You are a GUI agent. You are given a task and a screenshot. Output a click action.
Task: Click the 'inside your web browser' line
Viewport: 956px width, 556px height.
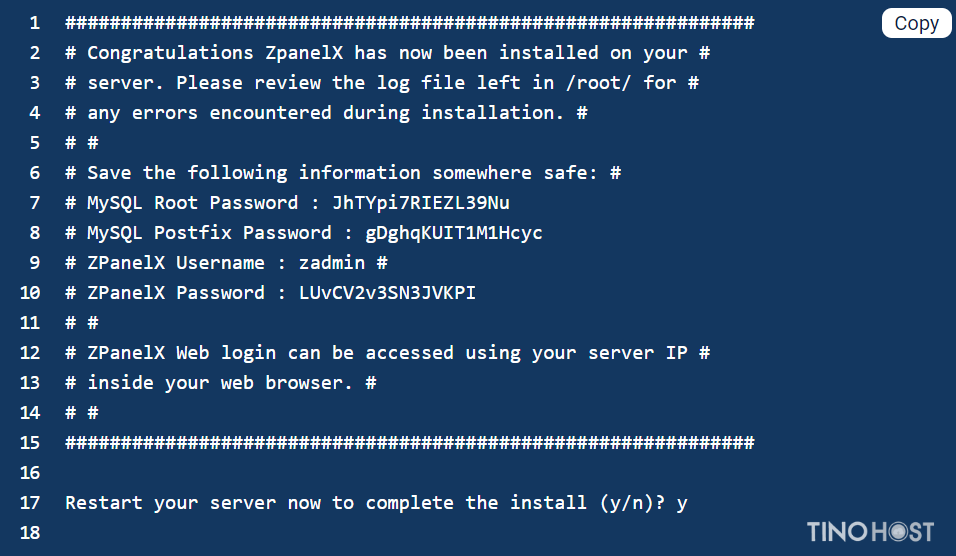tap(221, 383)
